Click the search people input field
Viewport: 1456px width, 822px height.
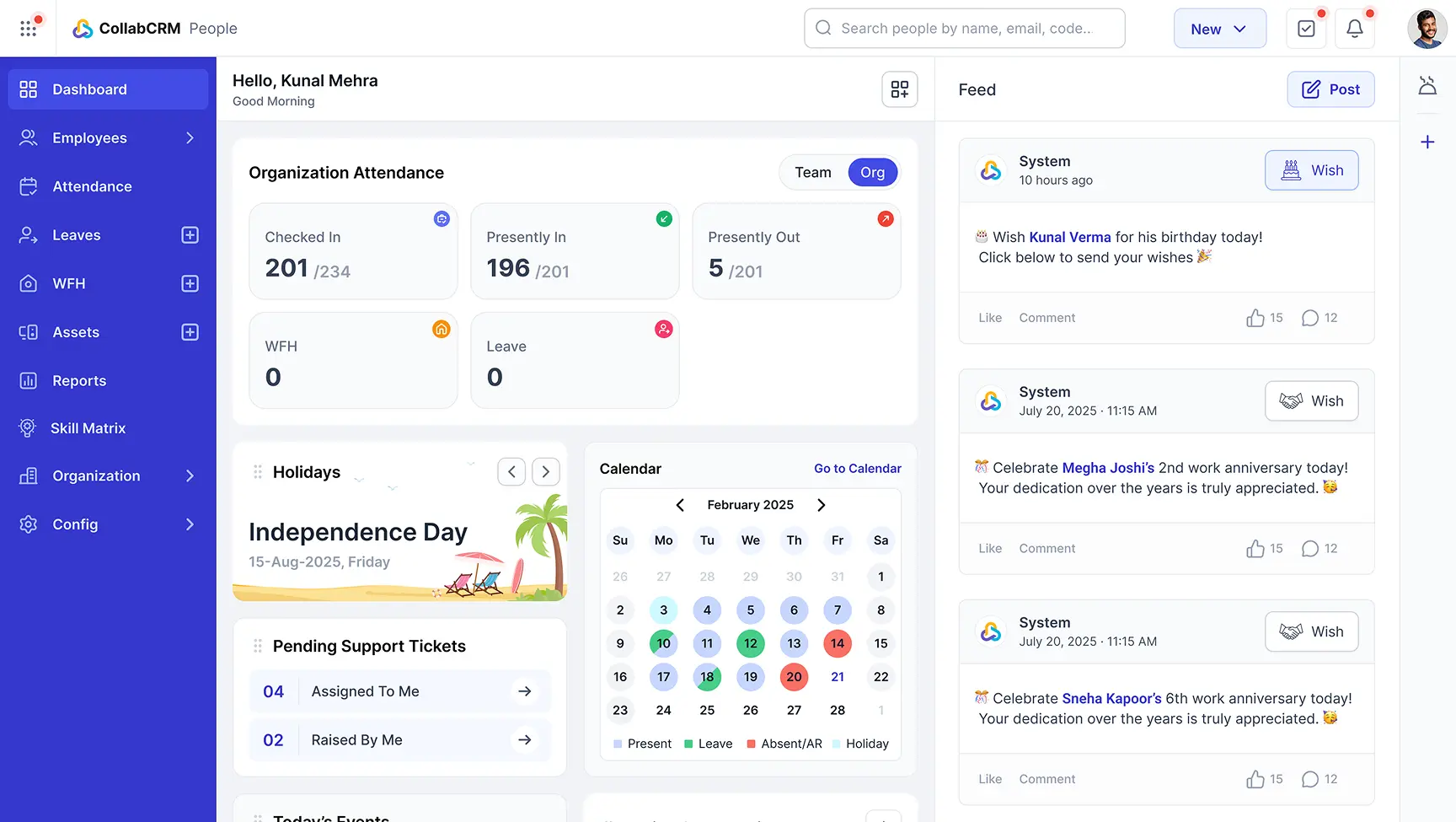(x=964, y=28)
